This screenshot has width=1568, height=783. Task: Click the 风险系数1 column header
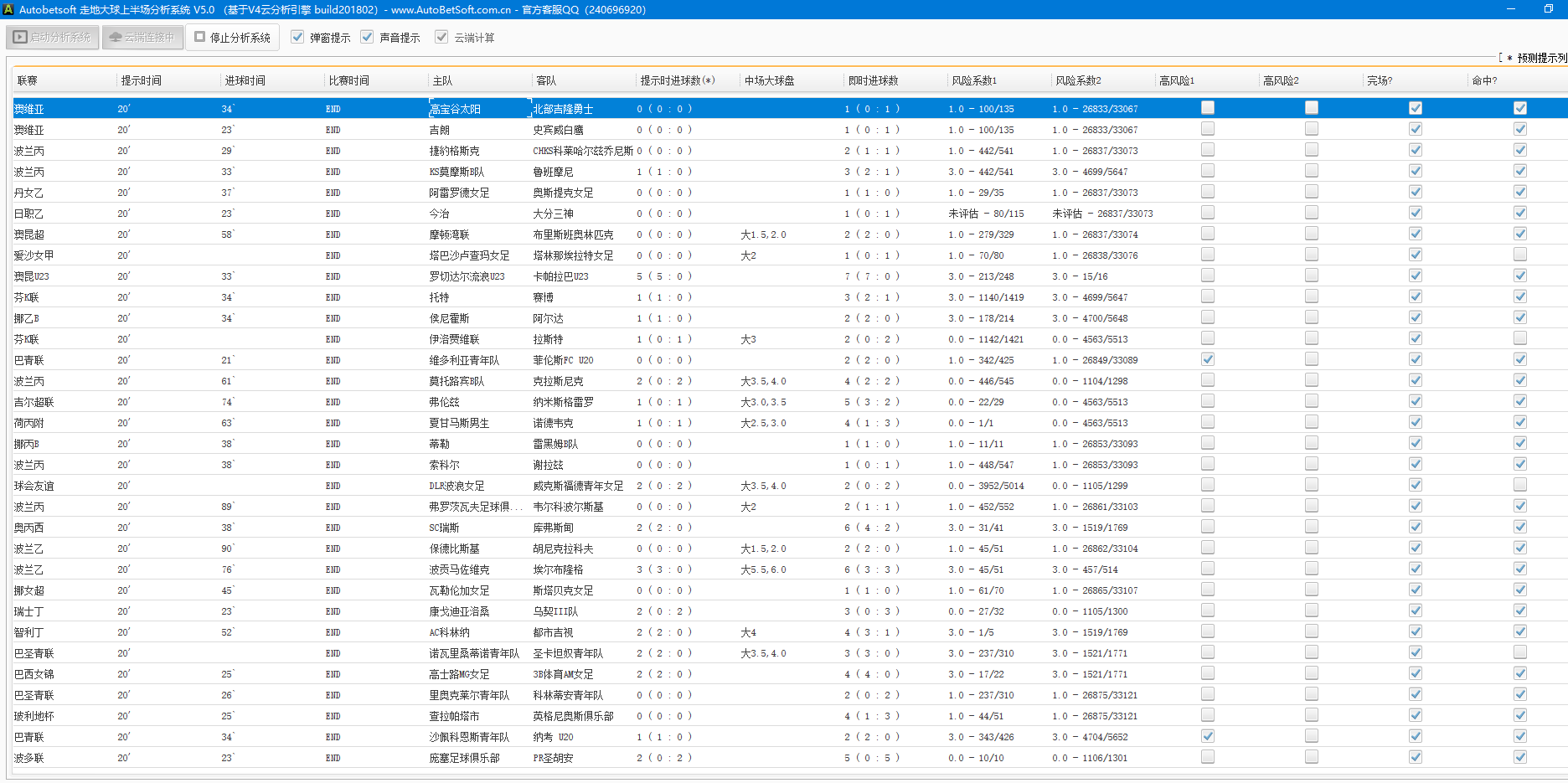(x=973, y=80)
